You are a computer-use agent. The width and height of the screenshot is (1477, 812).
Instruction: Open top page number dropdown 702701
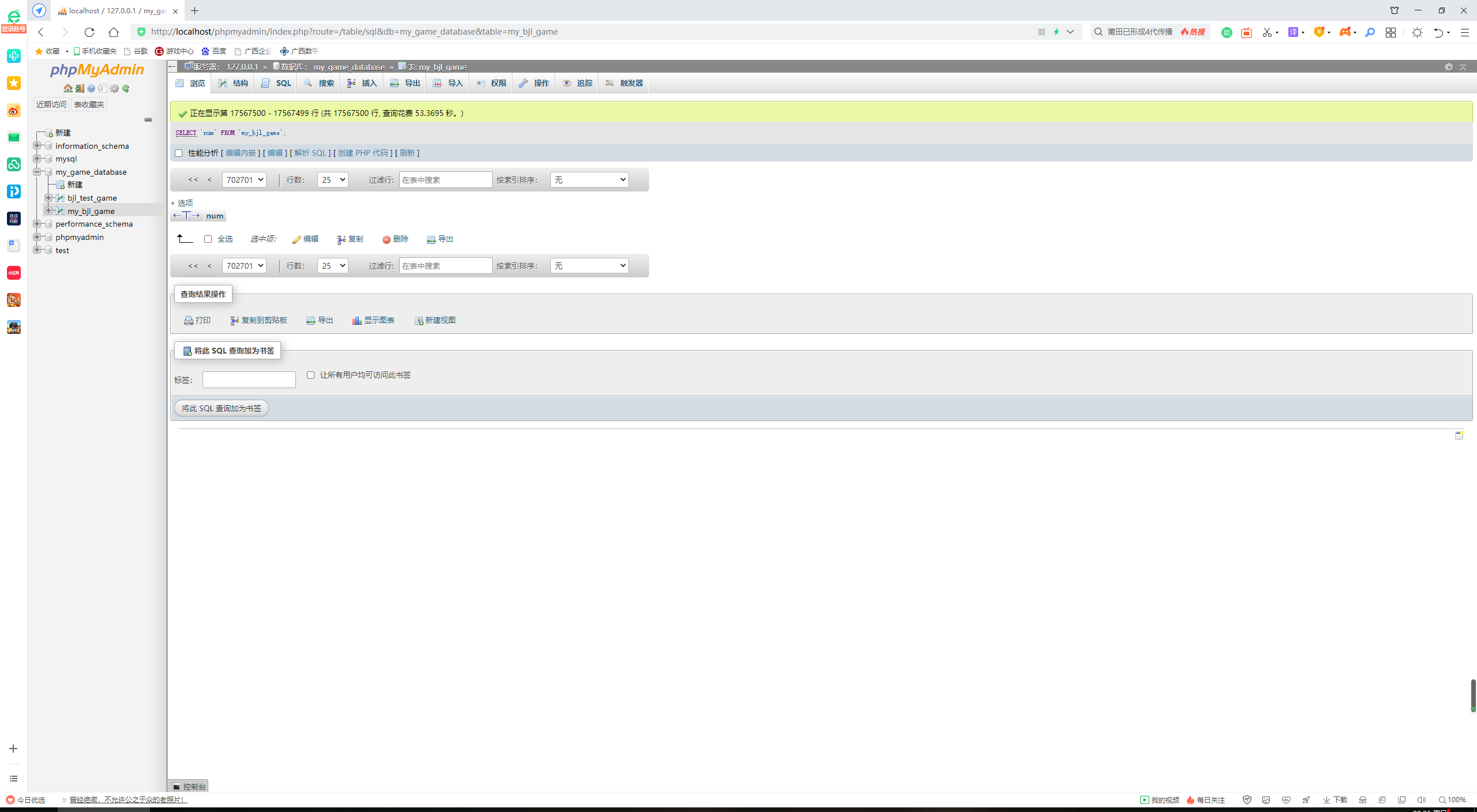coord(244,180)
